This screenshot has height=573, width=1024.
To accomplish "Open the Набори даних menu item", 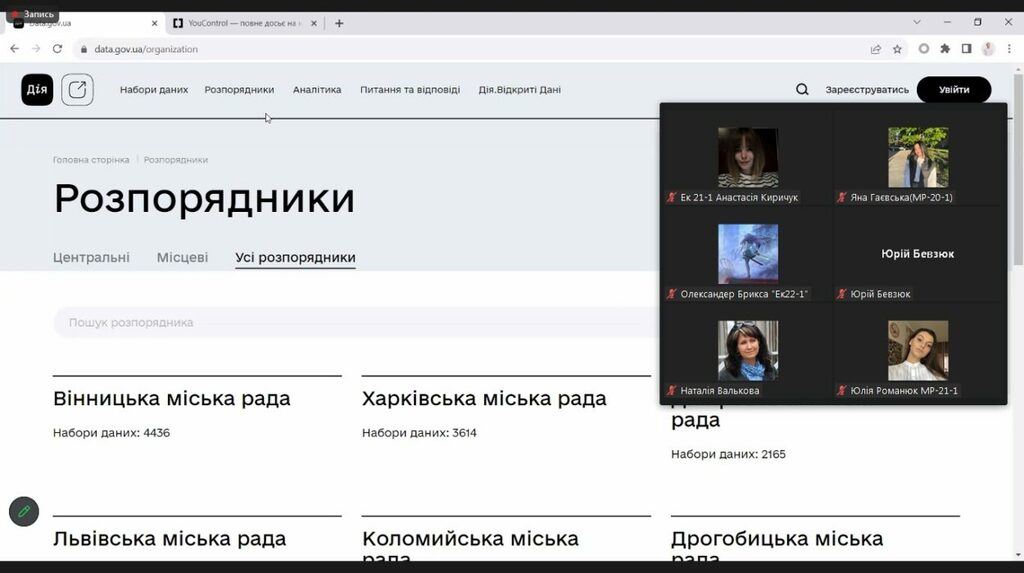I will pyautogui.click(x=154, y=90).
